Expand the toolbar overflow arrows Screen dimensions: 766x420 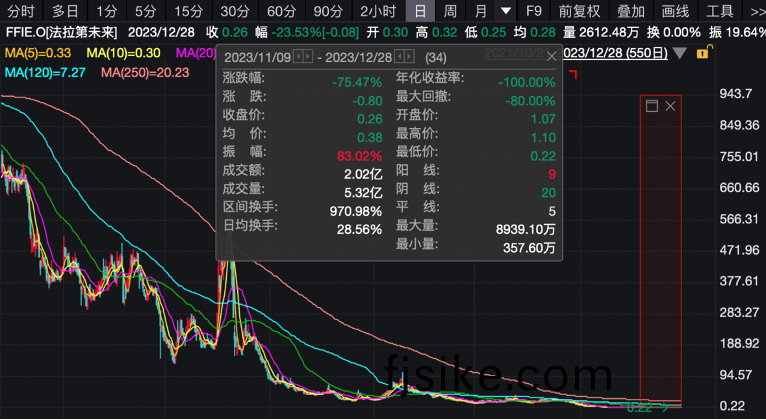tap(751, 12)
